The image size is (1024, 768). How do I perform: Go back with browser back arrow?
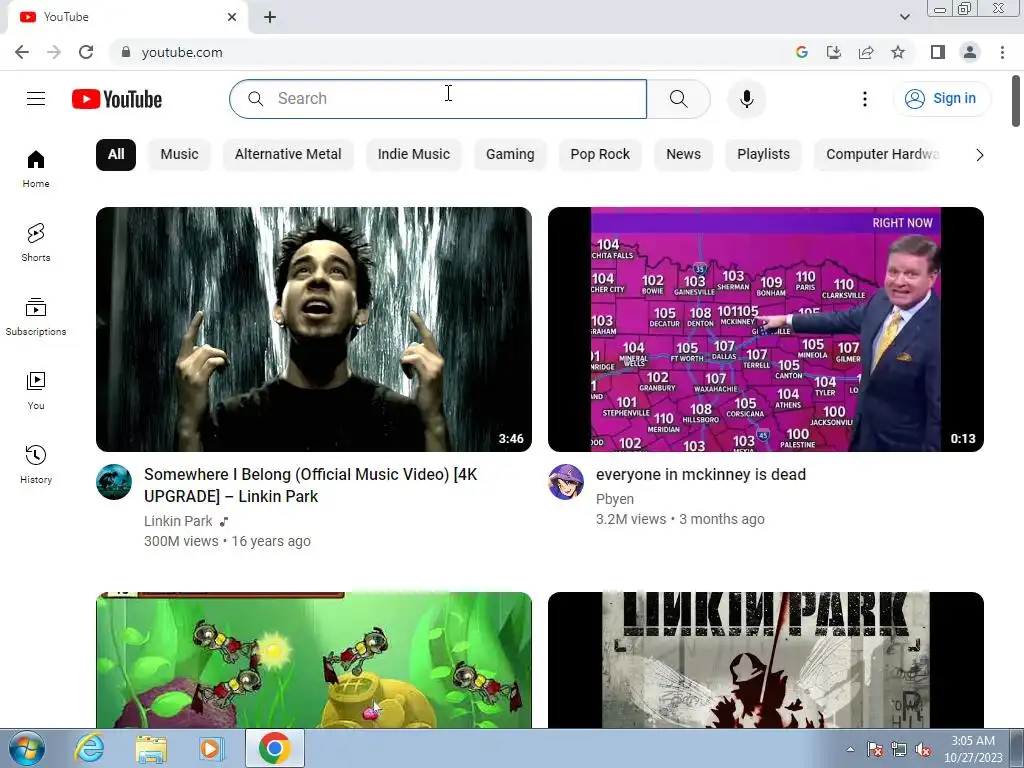pyautogui.click(x=22, y=52)
